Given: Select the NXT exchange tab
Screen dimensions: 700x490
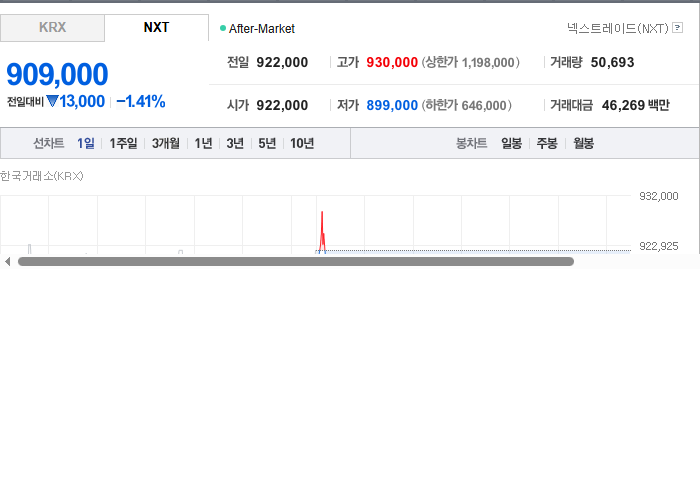Looking at the screenshot, I should coord(156,28).
